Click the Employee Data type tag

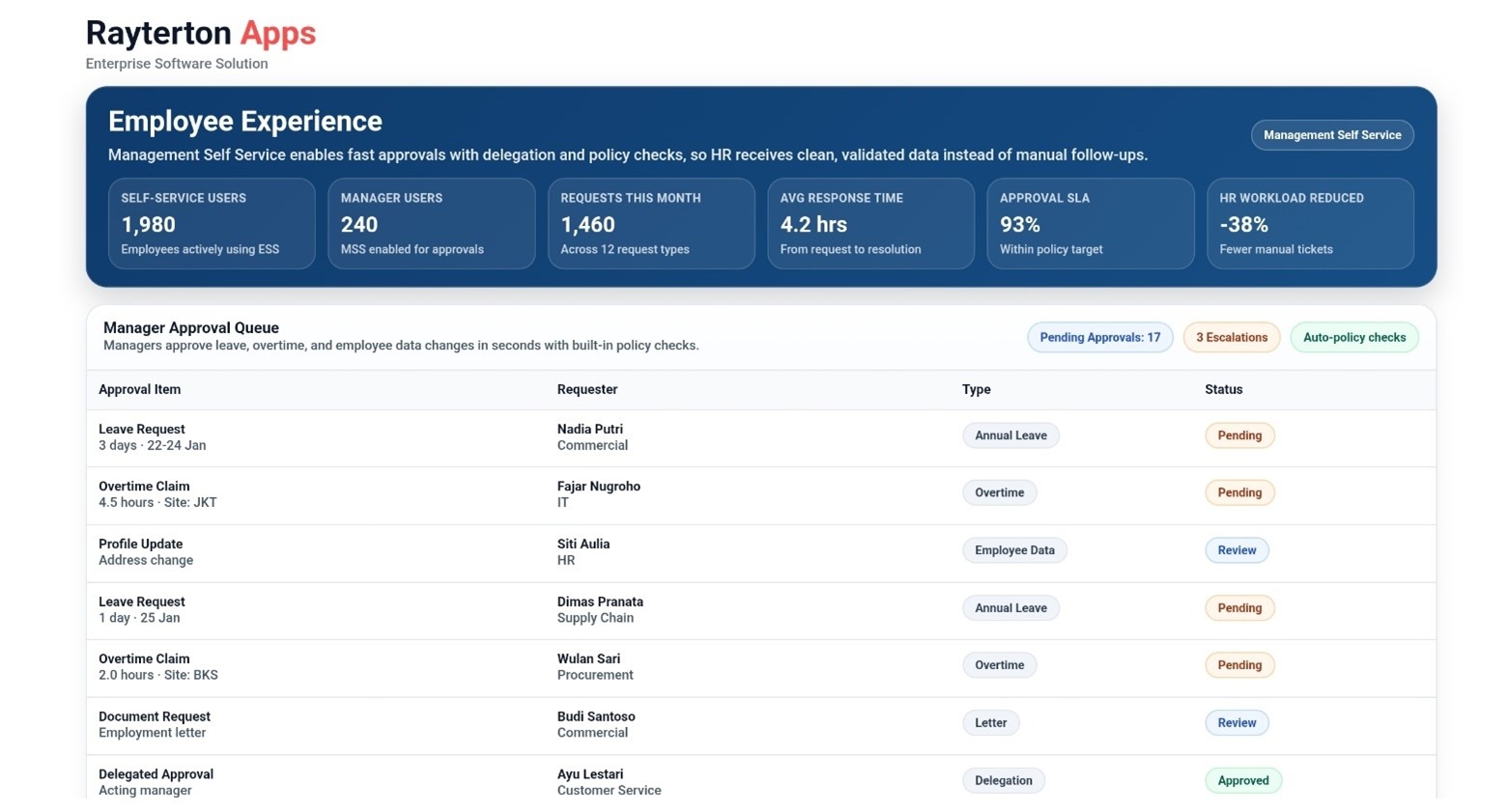pos(1013,550)
